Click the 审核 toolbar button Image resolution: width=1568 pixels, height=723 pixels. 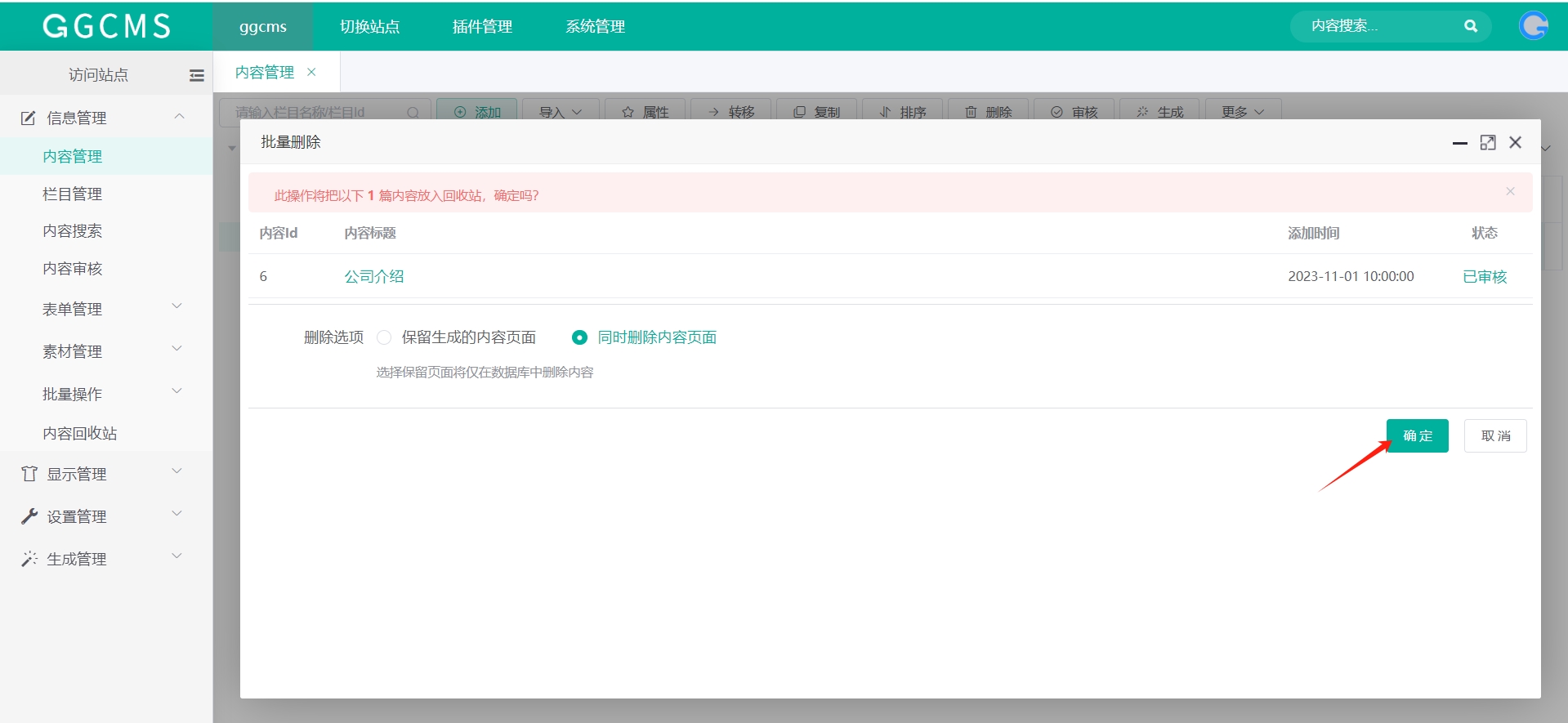(x=1074, y=111)
